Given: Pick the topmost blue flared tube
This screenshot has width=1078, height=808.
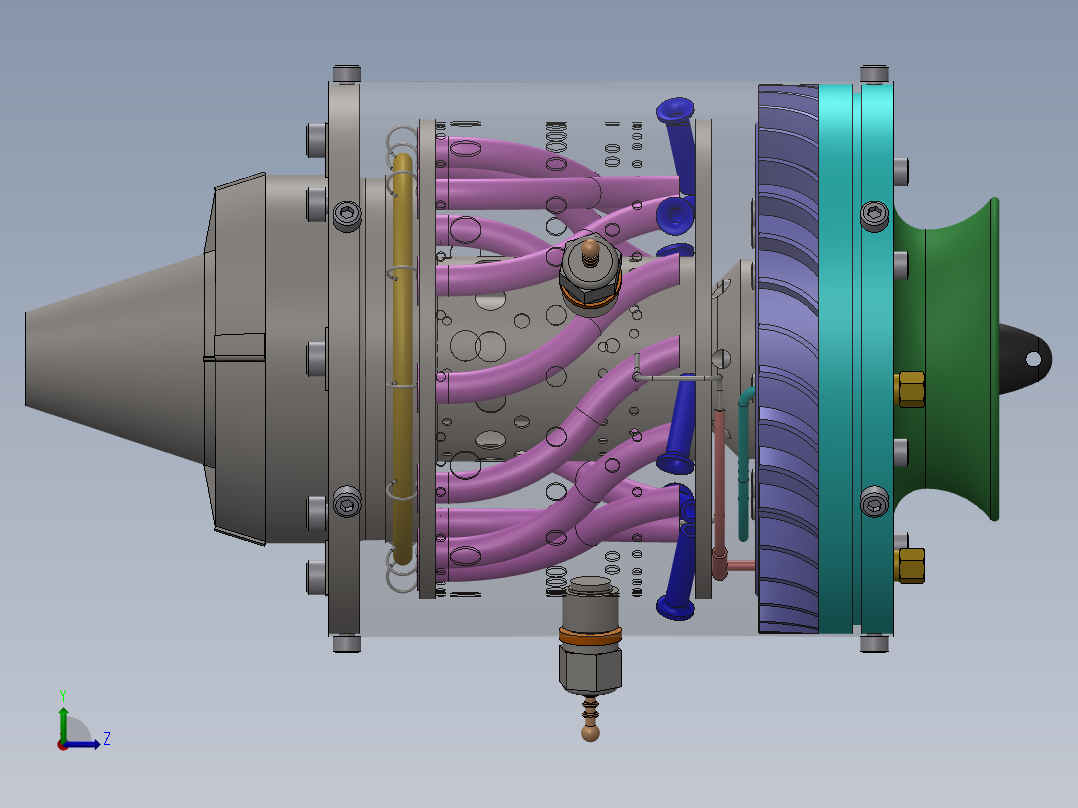Looking at the screenshot, I should click(x=678, y=142).
